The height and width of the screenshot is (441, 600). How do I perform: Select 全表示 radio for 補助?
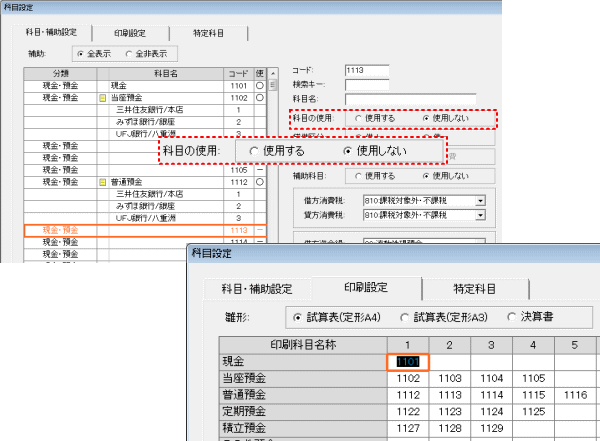tap(80, 54)
